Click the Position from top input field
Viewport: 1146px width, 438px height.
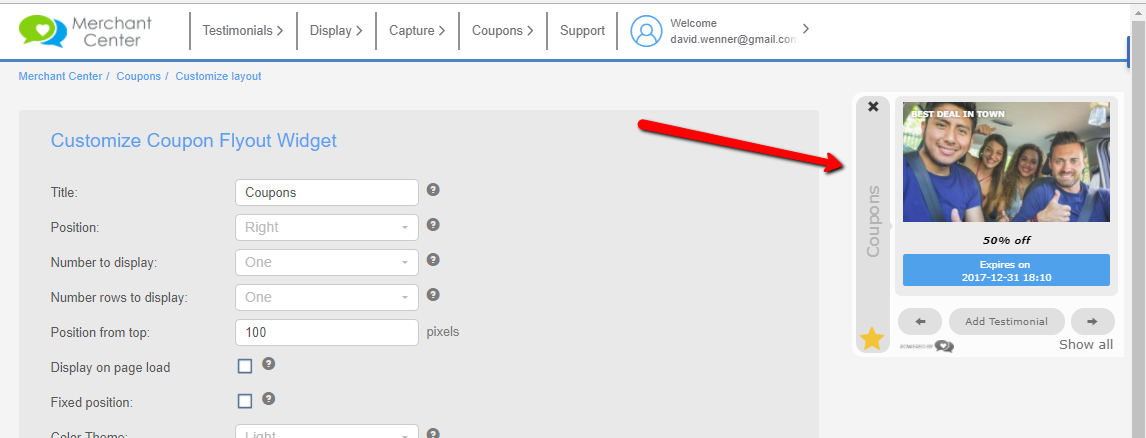point(327,333)
